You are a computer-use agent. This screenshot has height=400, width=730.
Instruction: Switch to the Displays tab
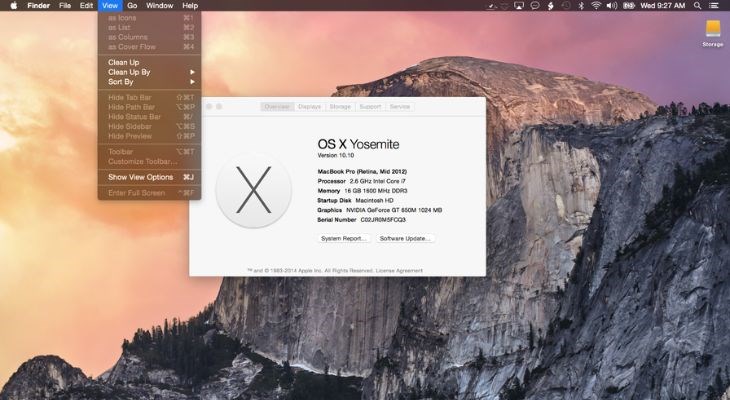coord(310,107)
